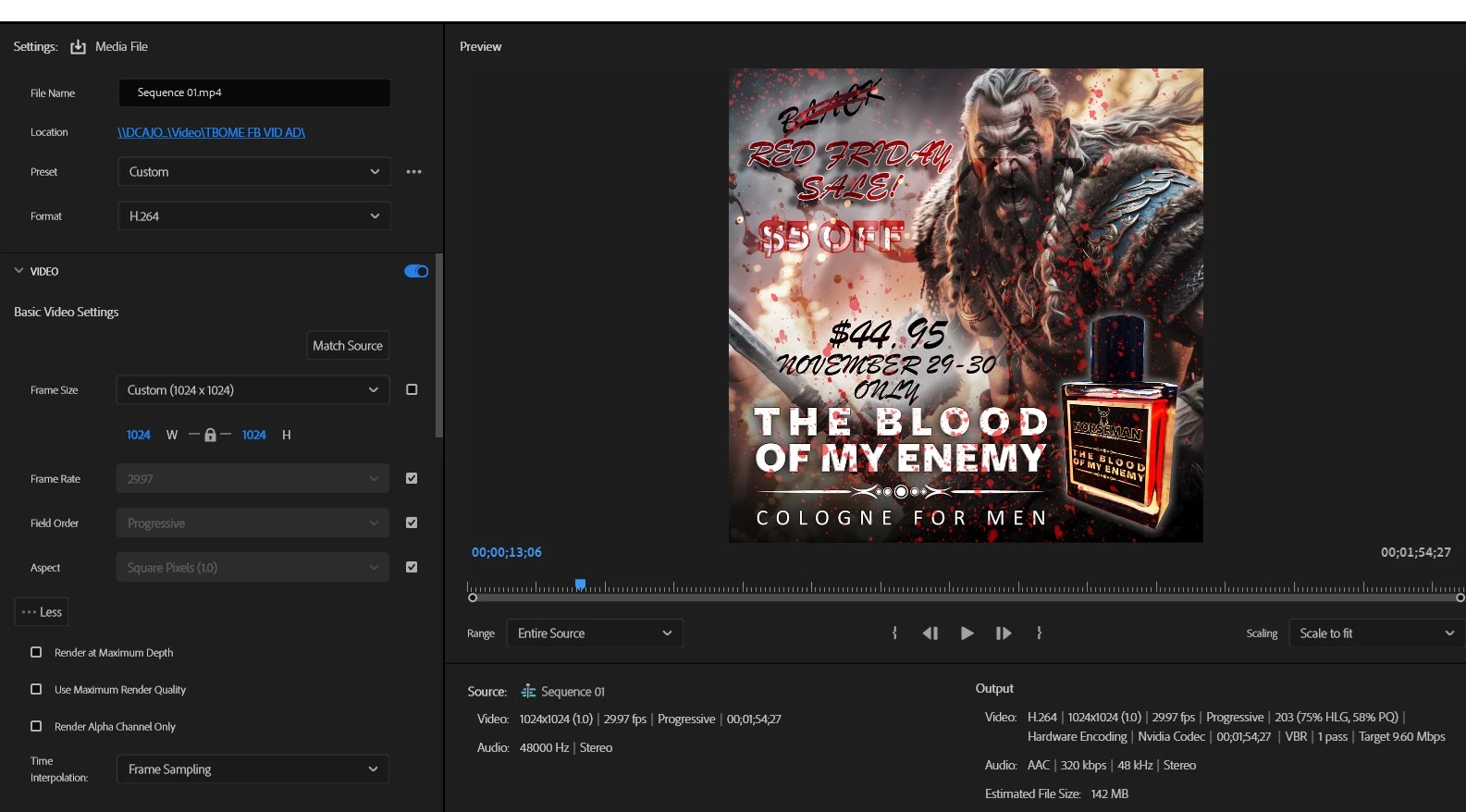1466x812 pixels.
Task: Click the frame height value 1024
Action: coord(254,435)
